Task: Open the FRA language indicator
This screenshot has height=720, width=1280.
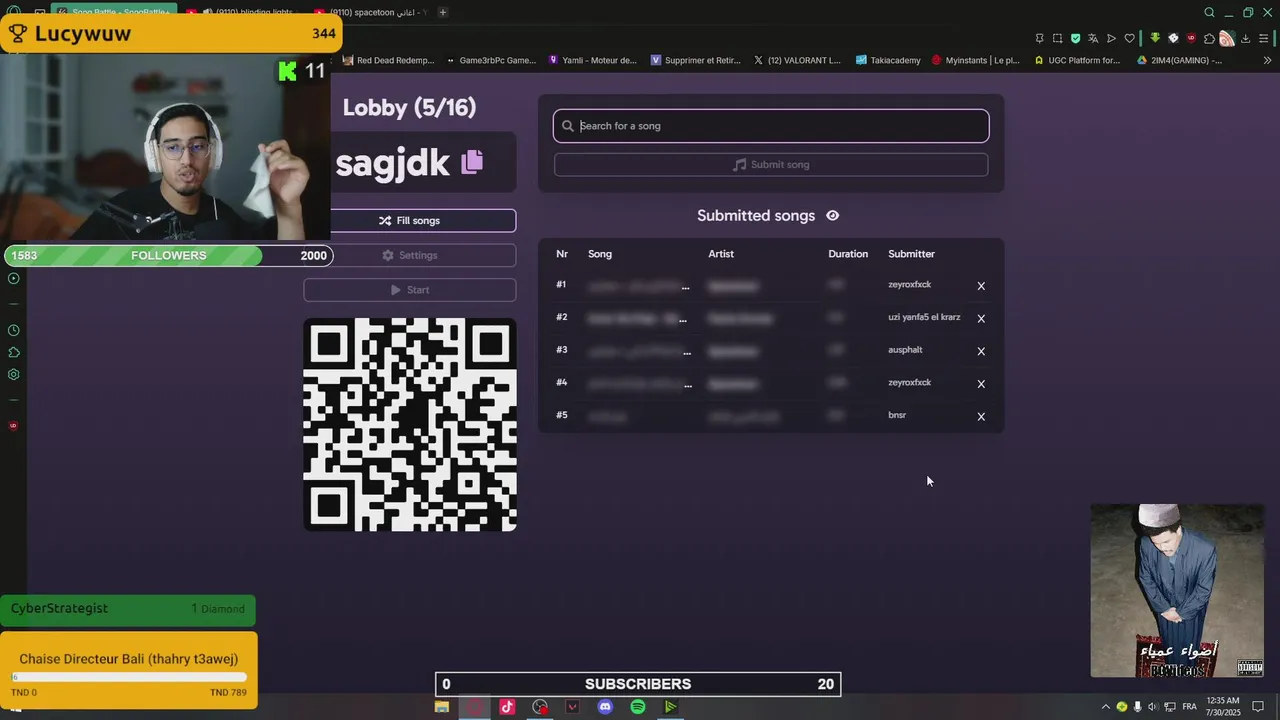Action: click(x=1189, y=707)
